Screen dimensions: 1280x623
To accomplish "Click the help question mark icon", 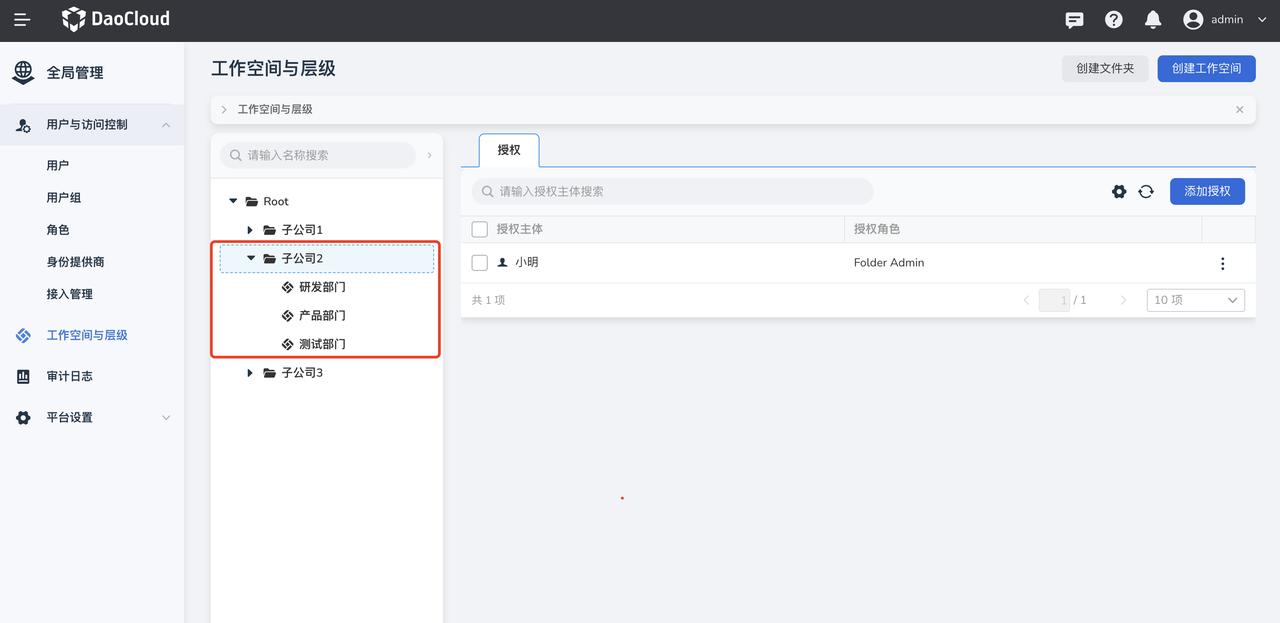I will [1113, 20].
